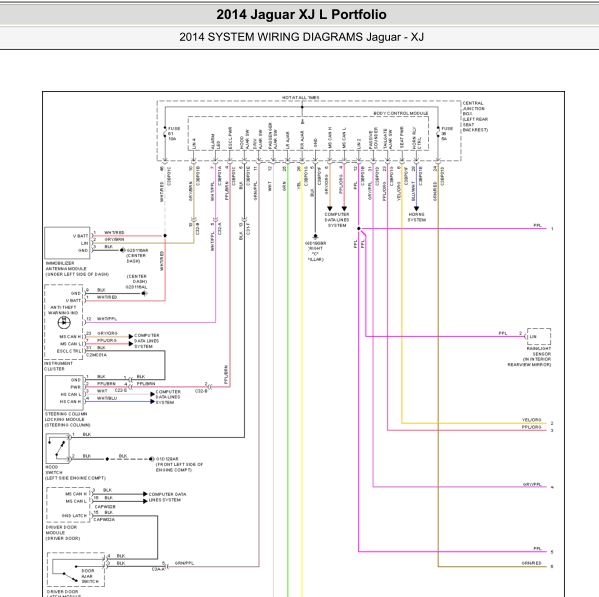This screenshot has width=599, height=597.
Task: Click the 'CAPW02A' connector label
Action: pyautogui.click(x=104, y=519)
